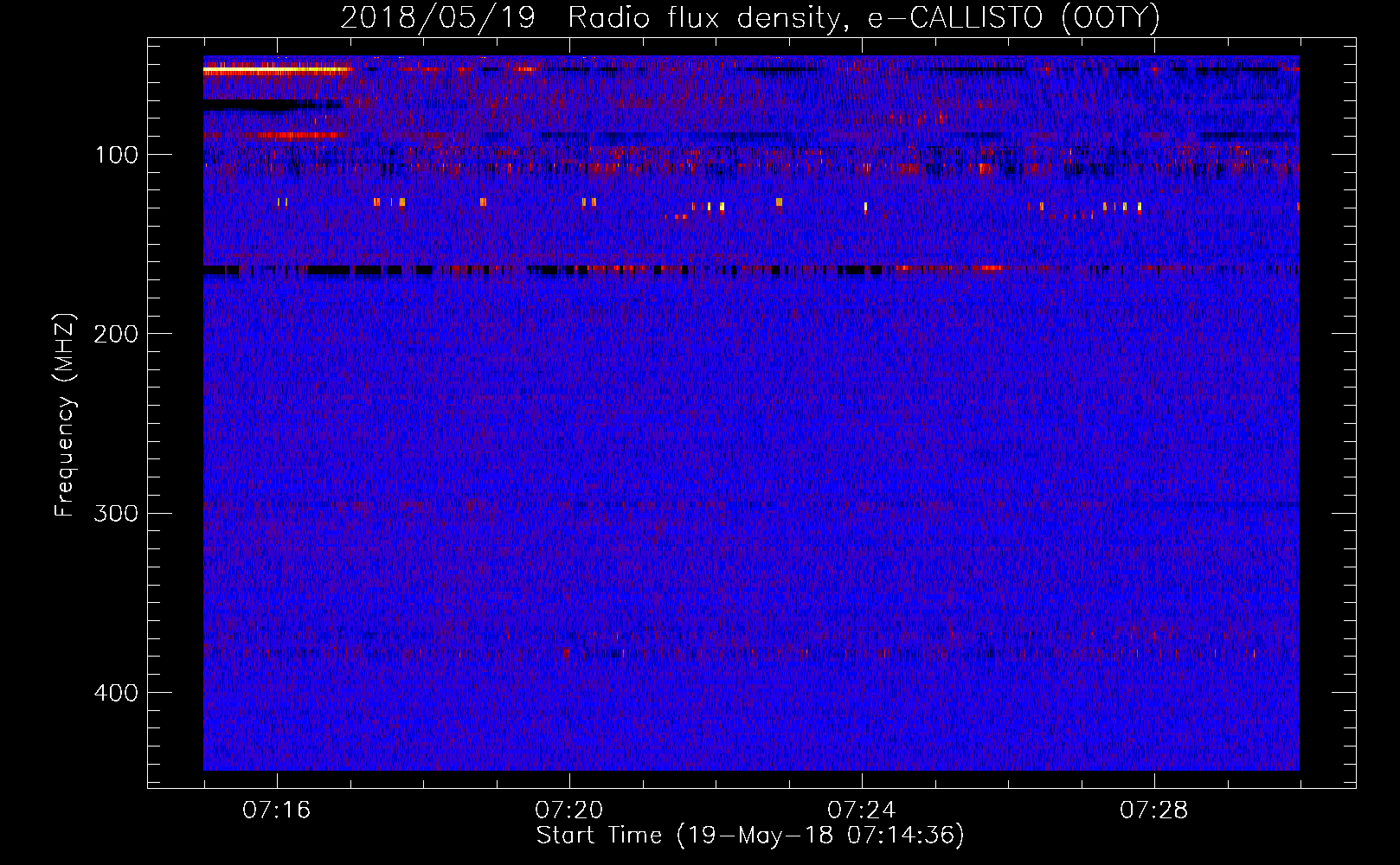
Task: Click the 100 frequency tick label
Action: point(117,155)
